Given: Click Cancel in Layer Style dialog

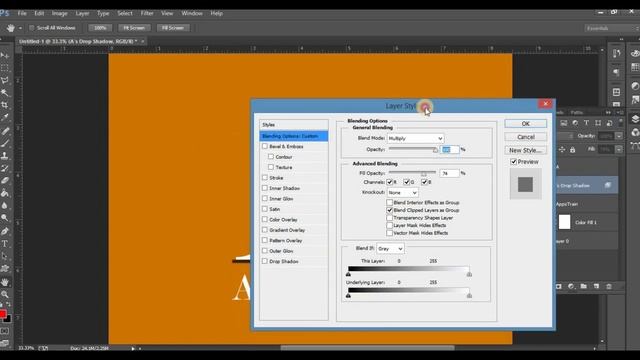Looking at the screenshot, I should [525, 137].
